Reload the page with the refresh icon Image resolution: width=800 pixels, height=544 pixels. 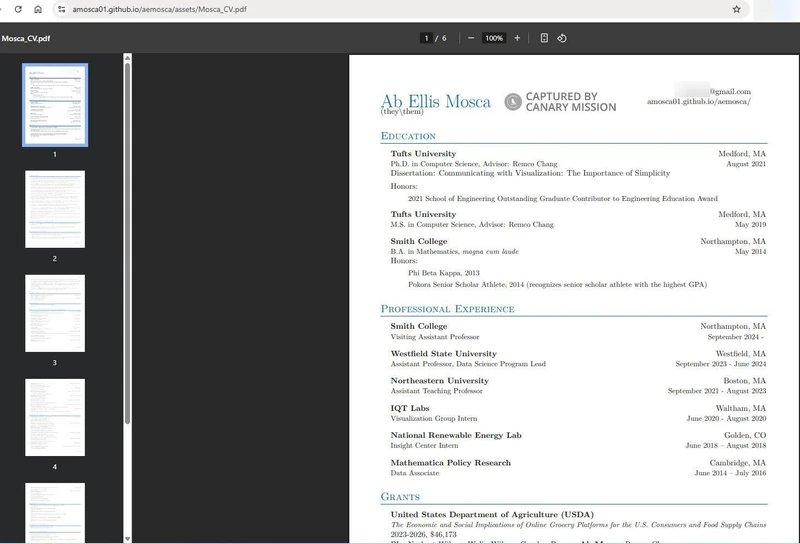click(18, 9)
